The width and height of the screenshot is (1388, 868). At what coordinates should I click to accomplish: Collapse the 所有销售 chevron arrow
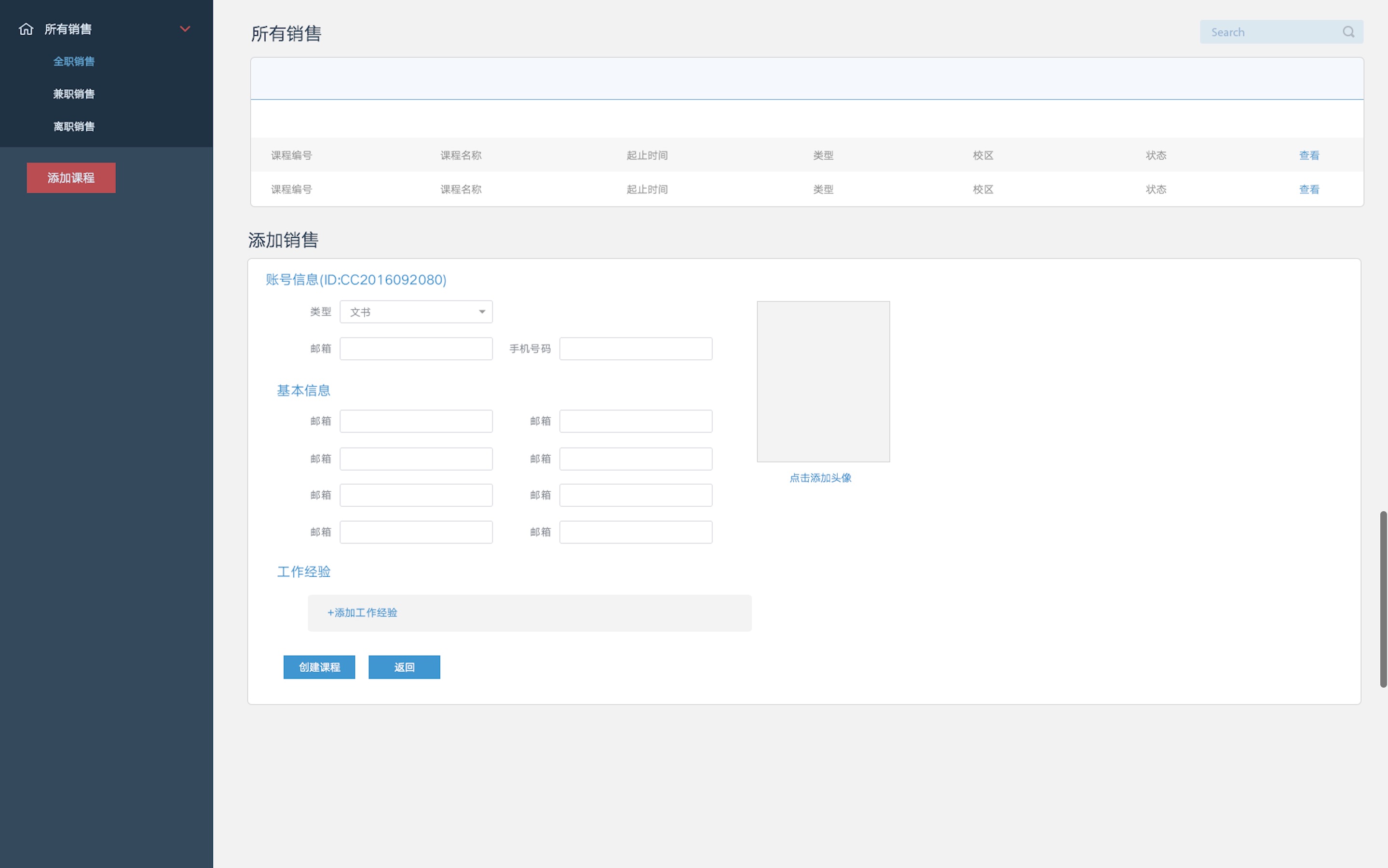[x=185, y=29]
